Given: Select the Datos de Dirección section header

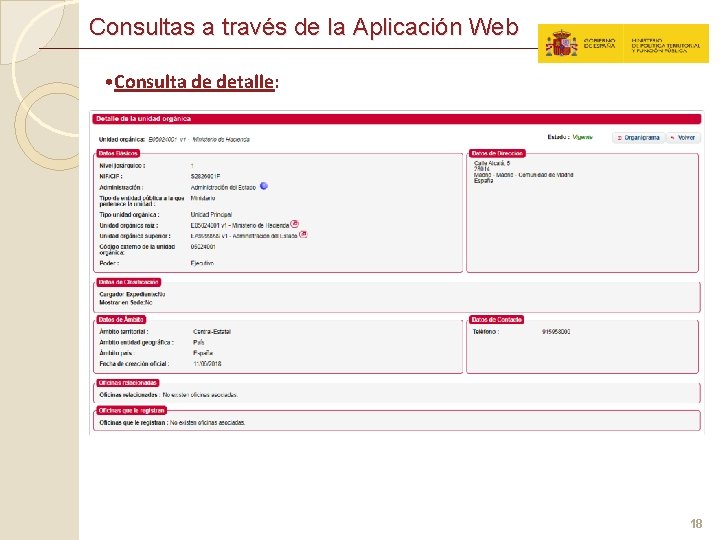Looking at the screenshot, I should [x=497, y=153].
